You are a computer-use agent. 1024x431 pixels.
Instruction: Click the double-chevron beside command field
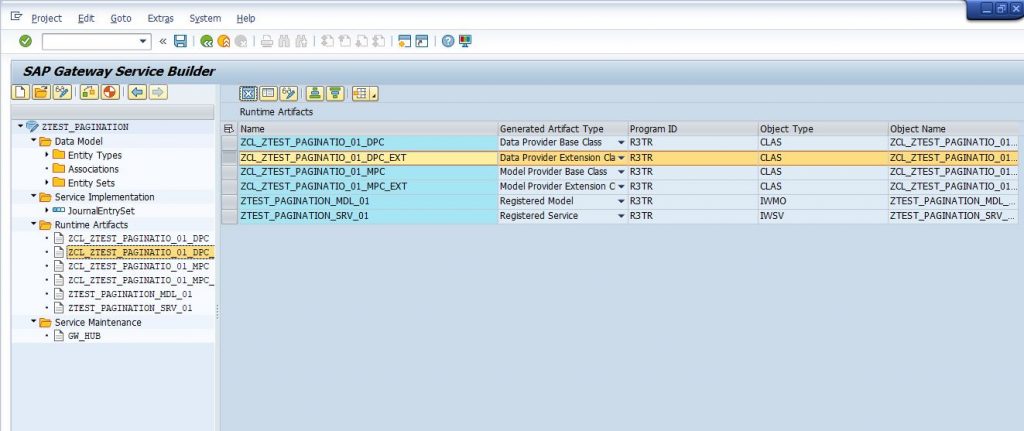(x=163, y=41)
